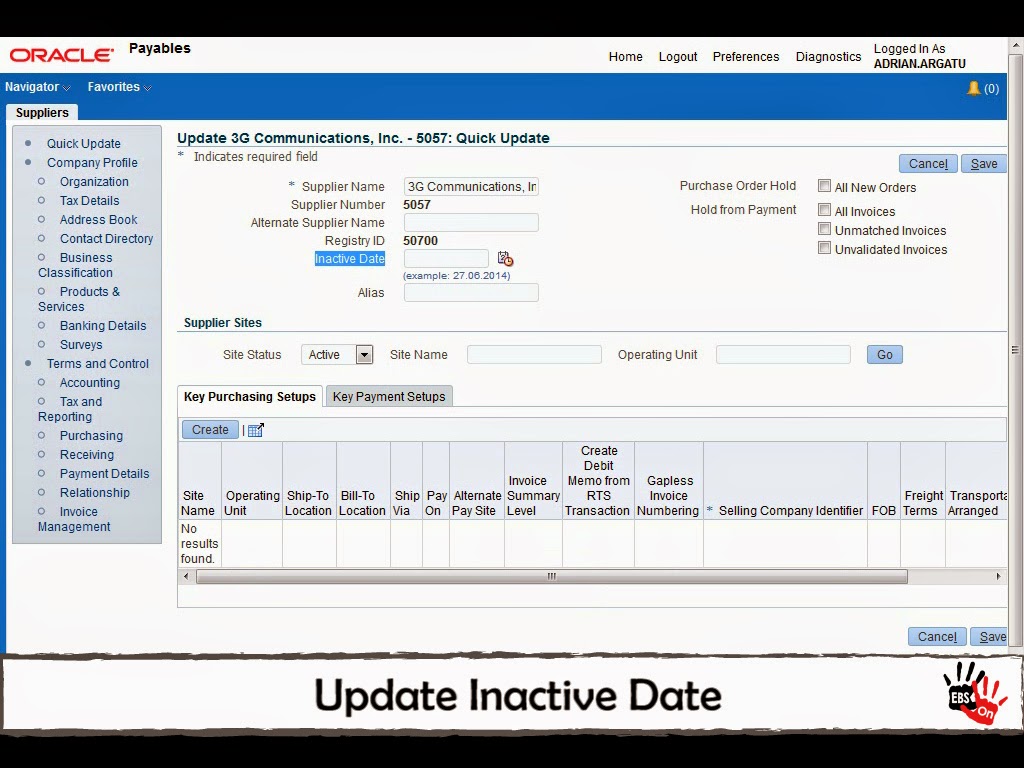Save the supplier quick update

(983, 163)
